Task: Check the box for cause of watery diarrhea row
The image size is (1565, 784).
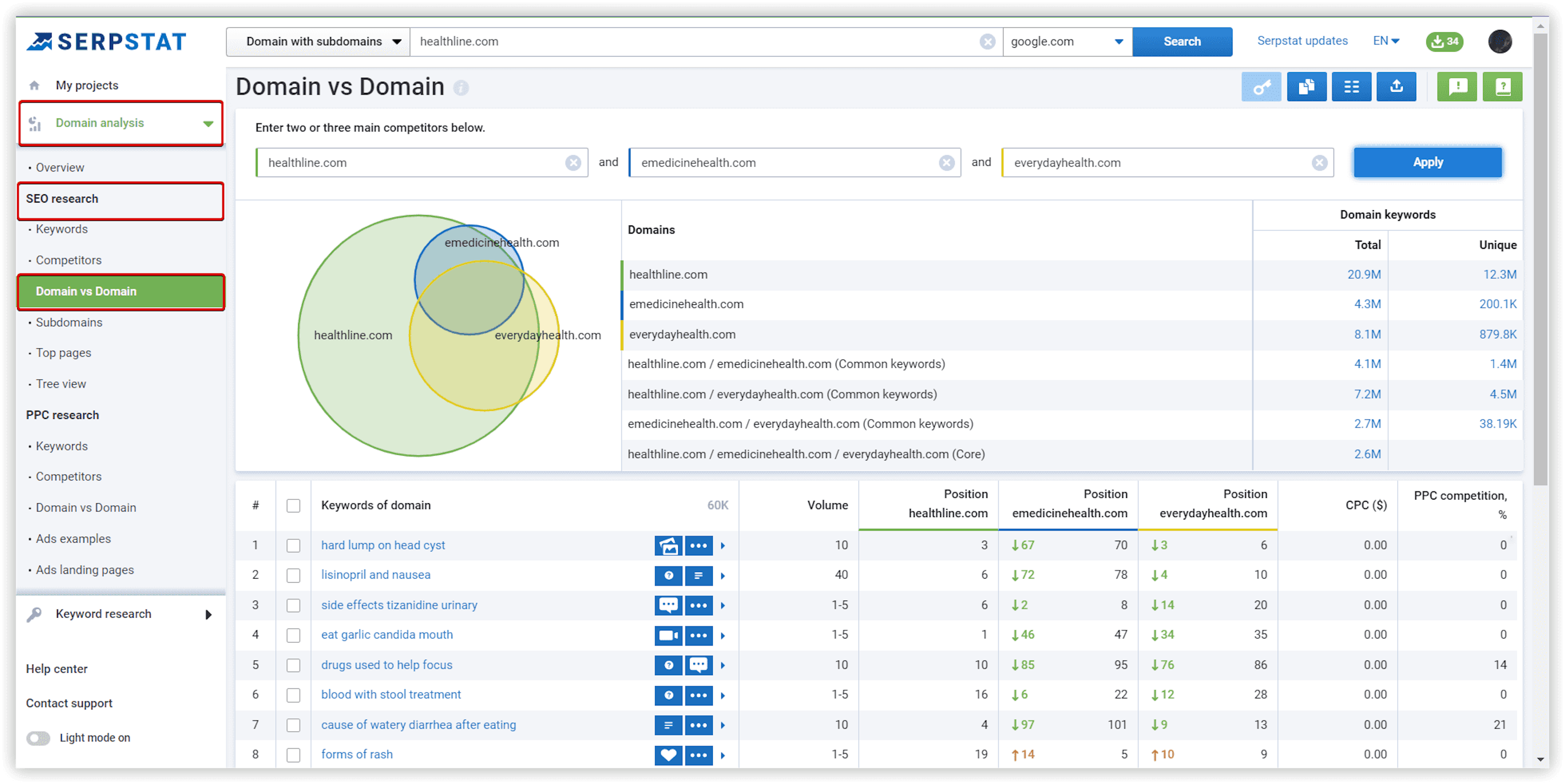Action: click(x=293, y=725)
